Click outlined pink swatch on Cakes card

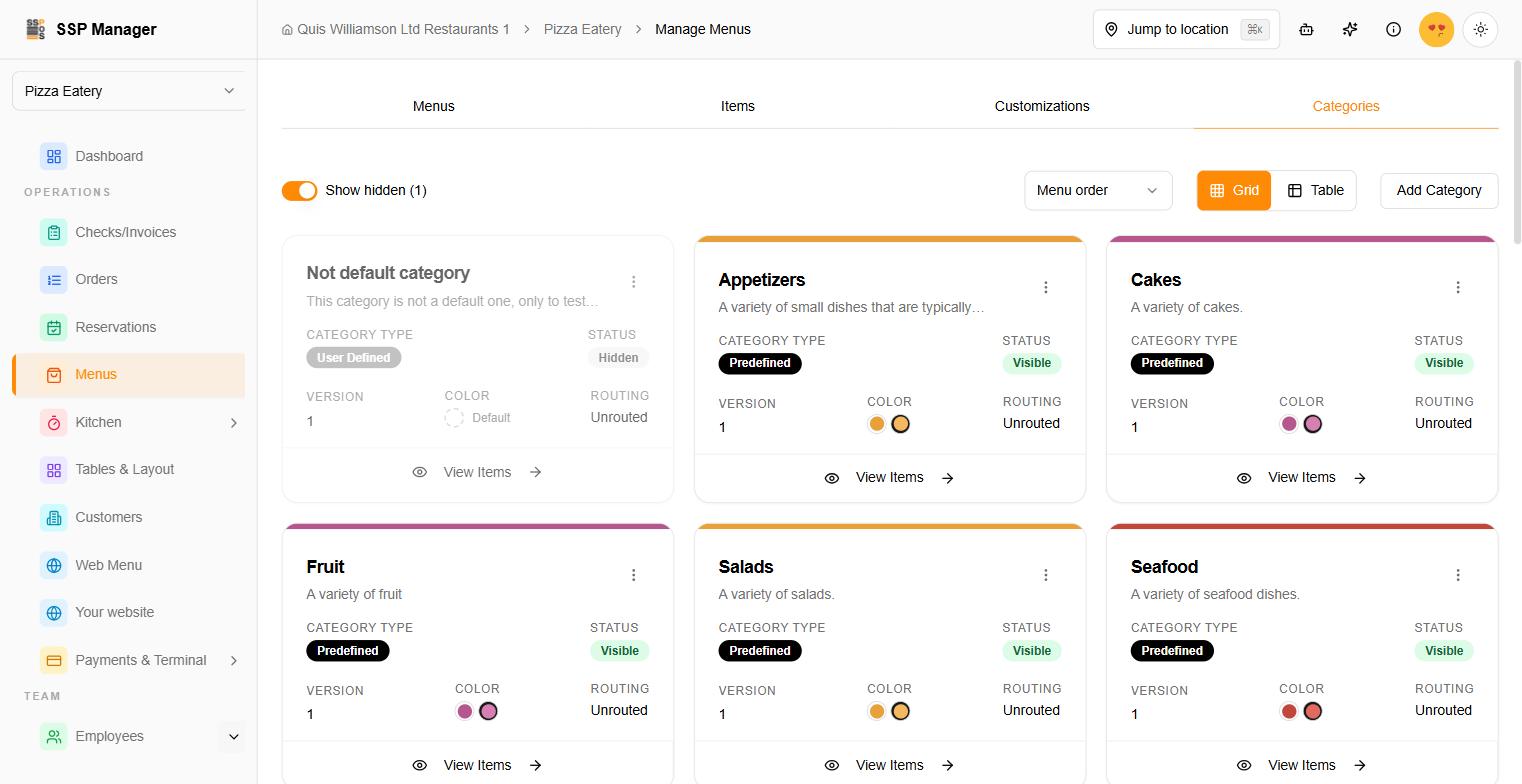pyautogui.click(x=1313, y=424)
